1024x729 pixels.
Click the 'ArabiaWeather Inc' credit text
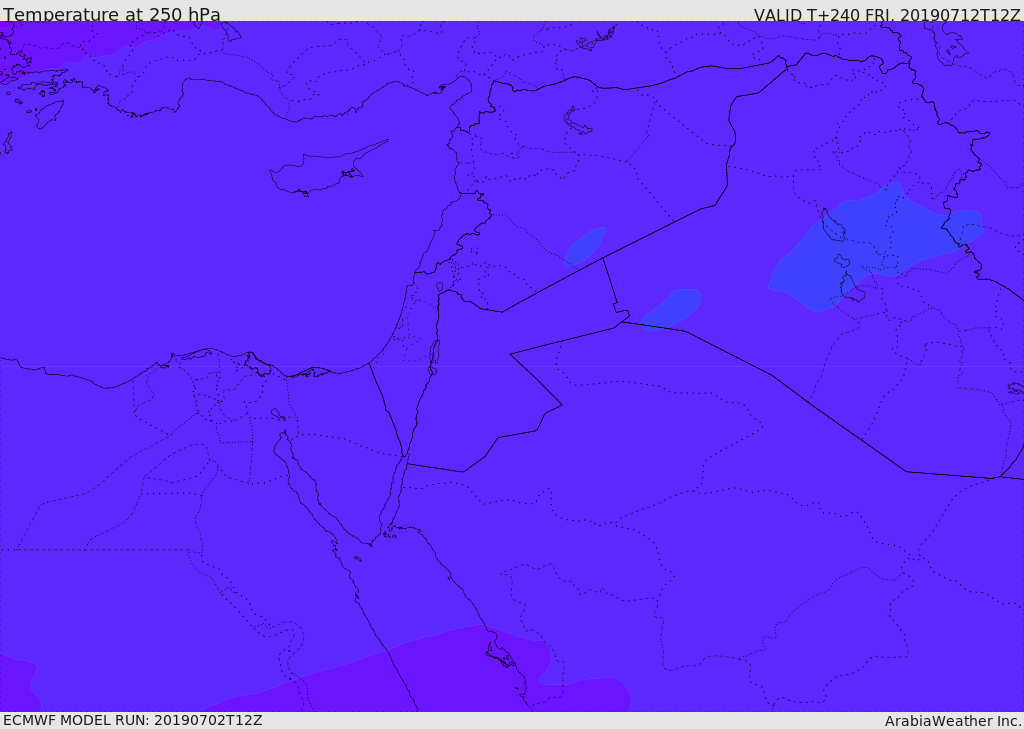tap(953, 721)
